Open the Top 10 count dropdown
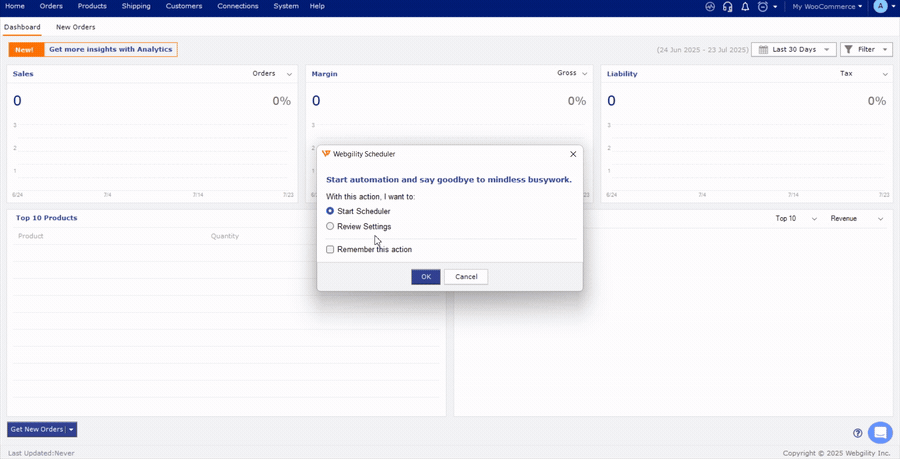900x459 pixels. (796, 219)
